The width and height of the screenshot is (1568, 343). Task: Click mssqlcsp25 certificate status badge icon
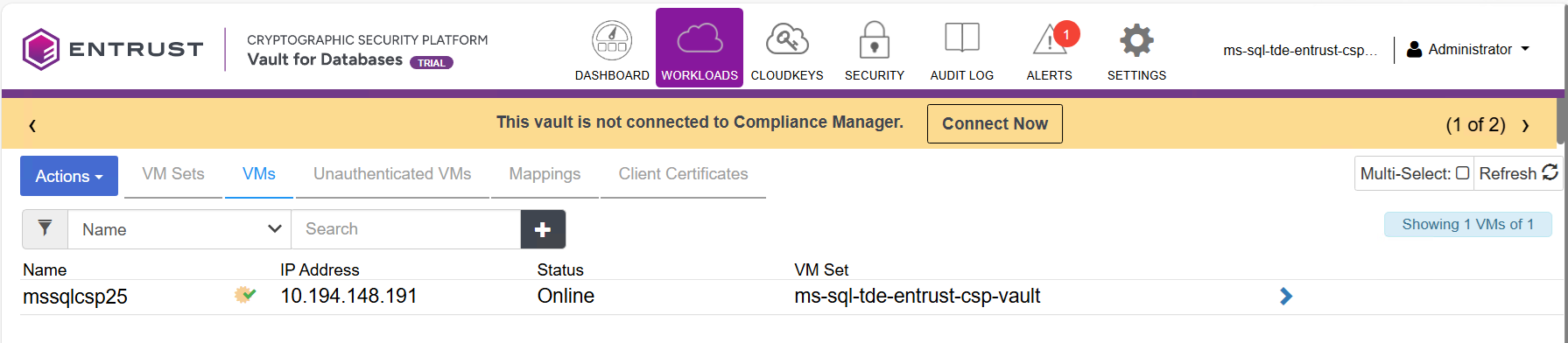245,295
